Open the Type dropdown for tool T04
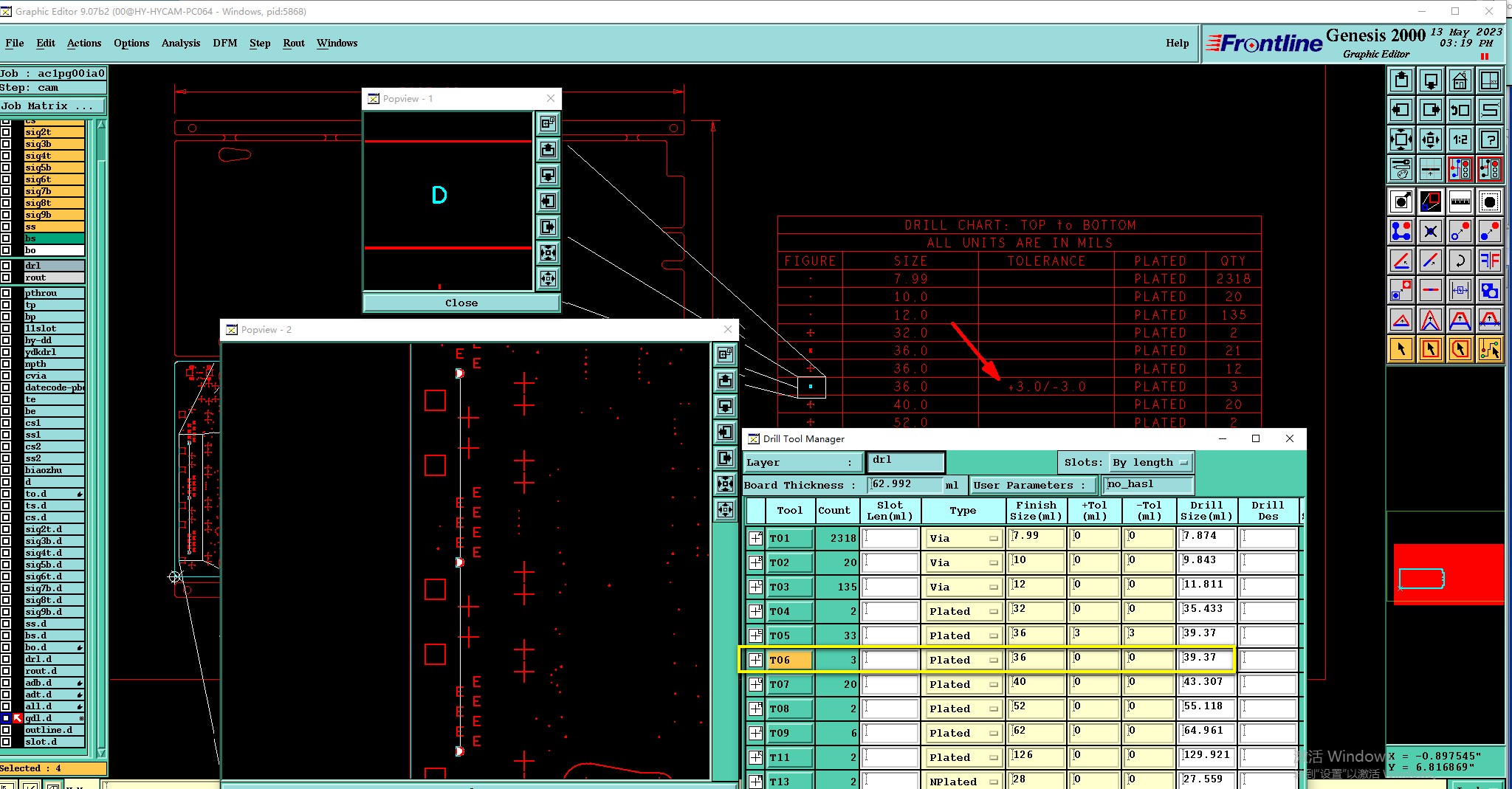This screenshot has width=1512, height=789. [963, 611]
